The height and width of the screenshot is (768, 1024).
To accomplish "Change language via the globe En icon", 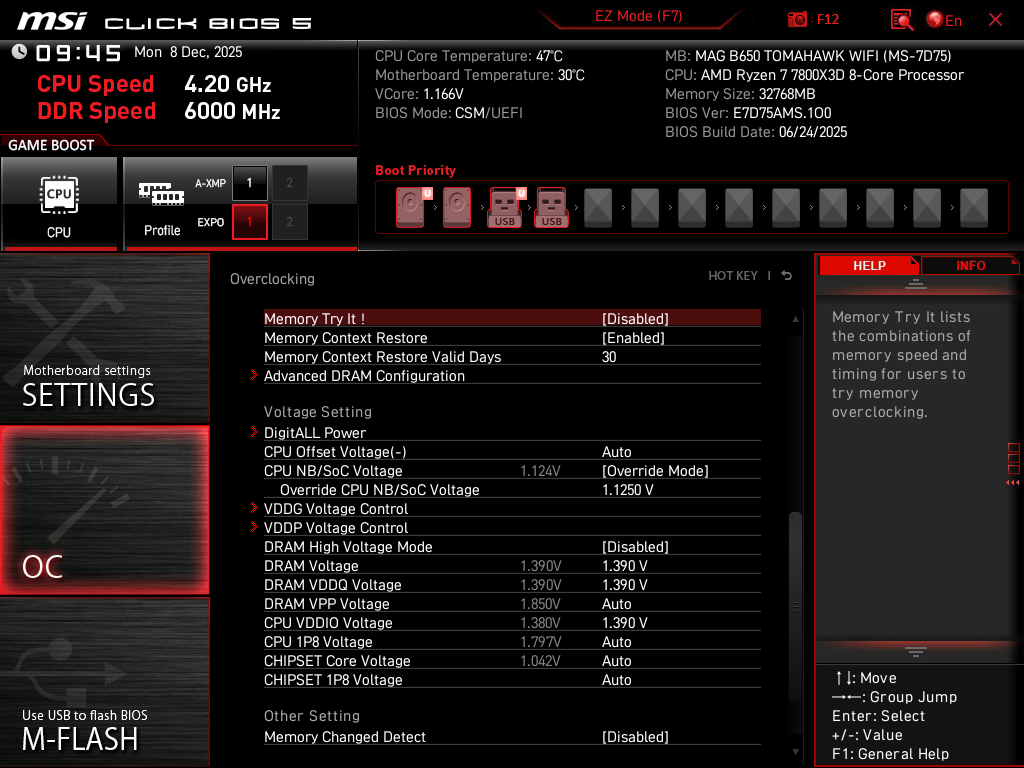I will (x=944, y=20).
